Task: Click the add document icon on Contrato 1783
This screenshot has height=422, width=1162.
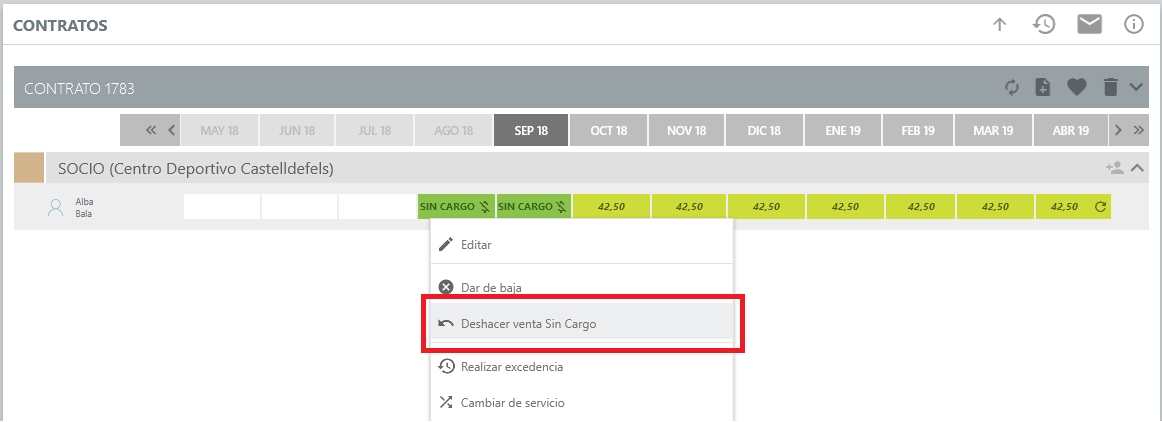Action: (1043, 88)
